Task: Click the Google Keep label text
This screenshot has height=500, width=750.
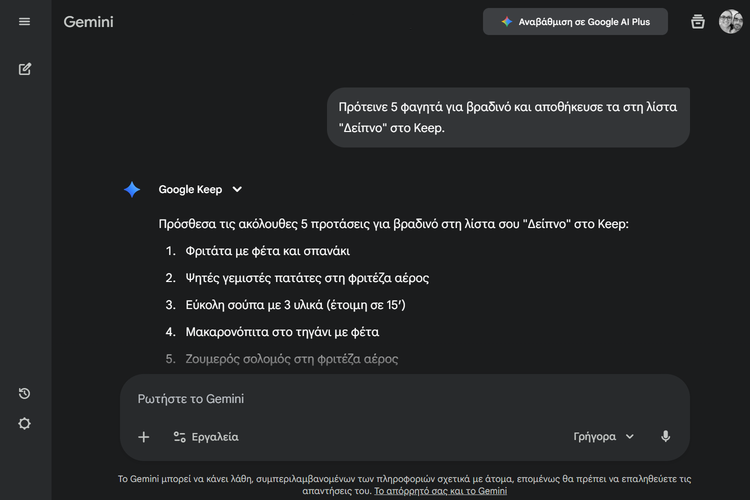Action: [x=190, y=189]
